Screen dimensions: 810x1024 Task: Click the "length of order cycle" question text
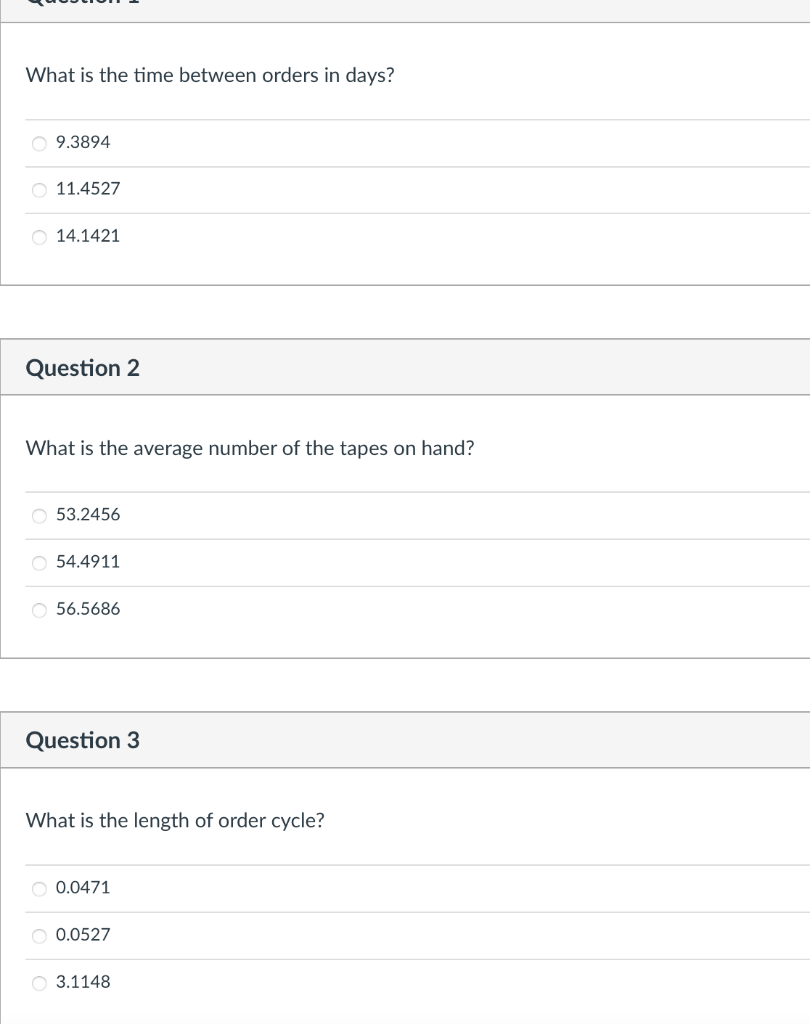(x=175, y=821)
